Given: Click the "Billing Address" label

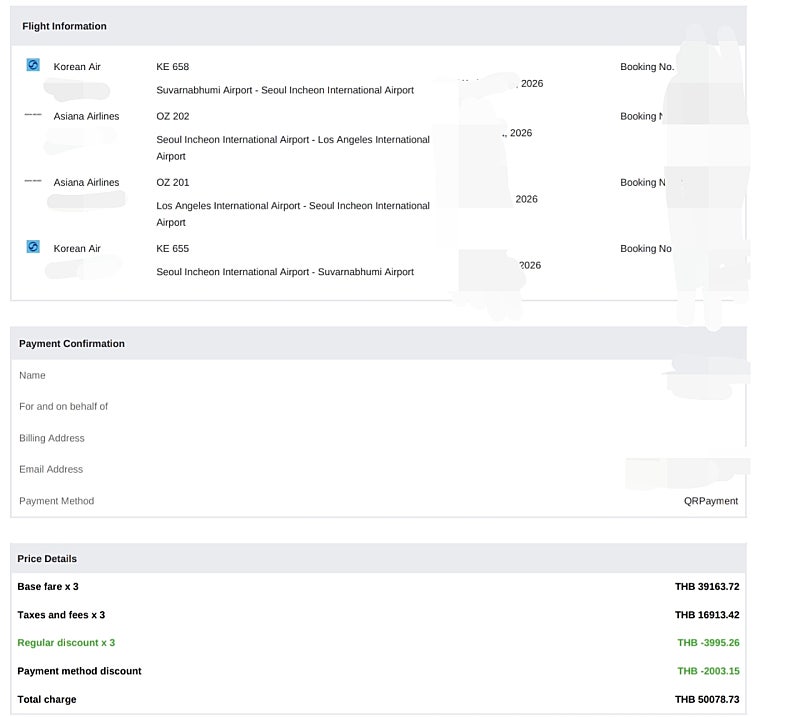Looking at the screenshot, I should pos(52,438).
